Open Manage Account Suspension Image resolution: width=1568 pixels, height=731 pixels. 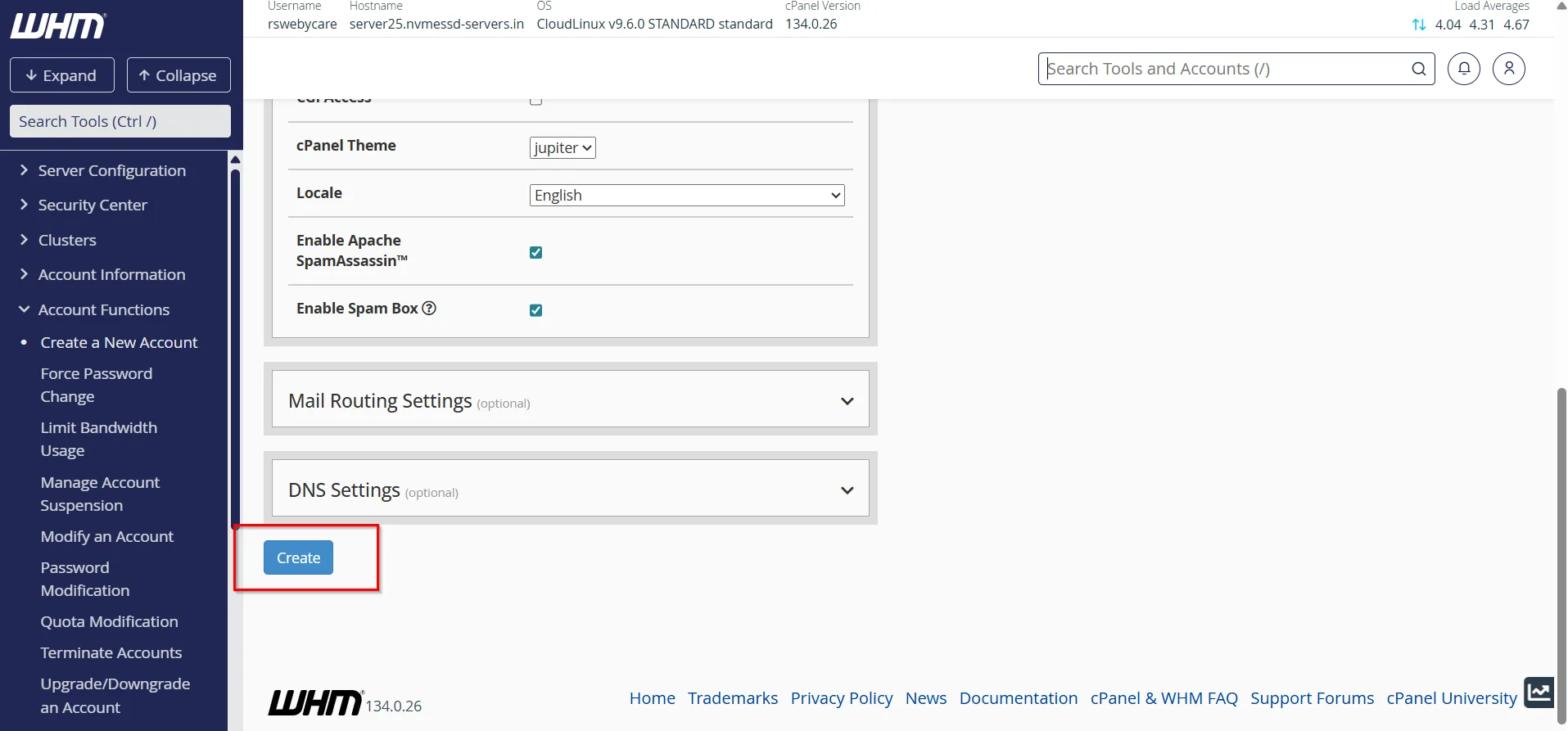[100, 494]
